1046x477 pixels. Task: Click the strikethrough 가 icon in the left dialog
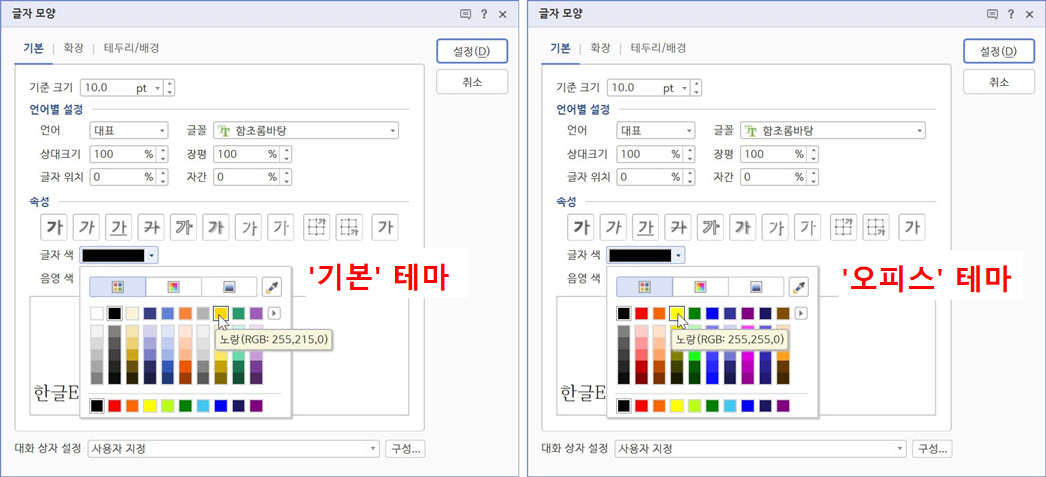click(x=151, y=226)
